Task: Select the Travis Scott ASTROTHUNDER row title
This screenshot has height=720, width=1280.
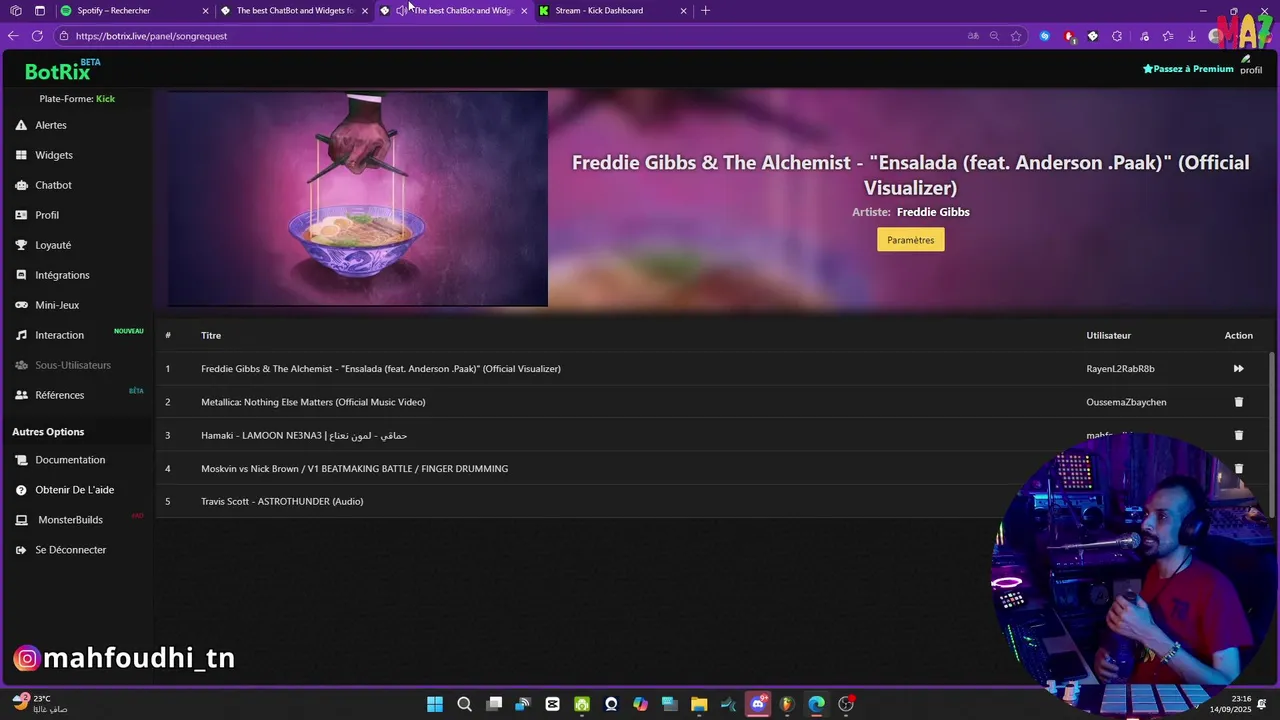Action: pyautogui.click(x=282, y=501)
